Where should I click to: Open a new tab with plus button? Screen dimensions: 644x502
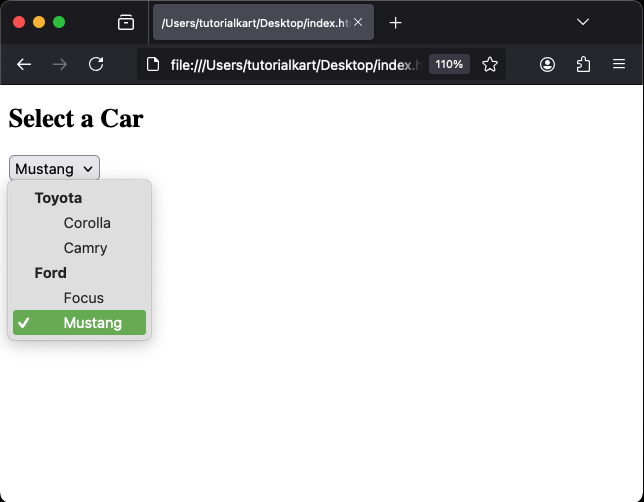(x=396, y=22)
